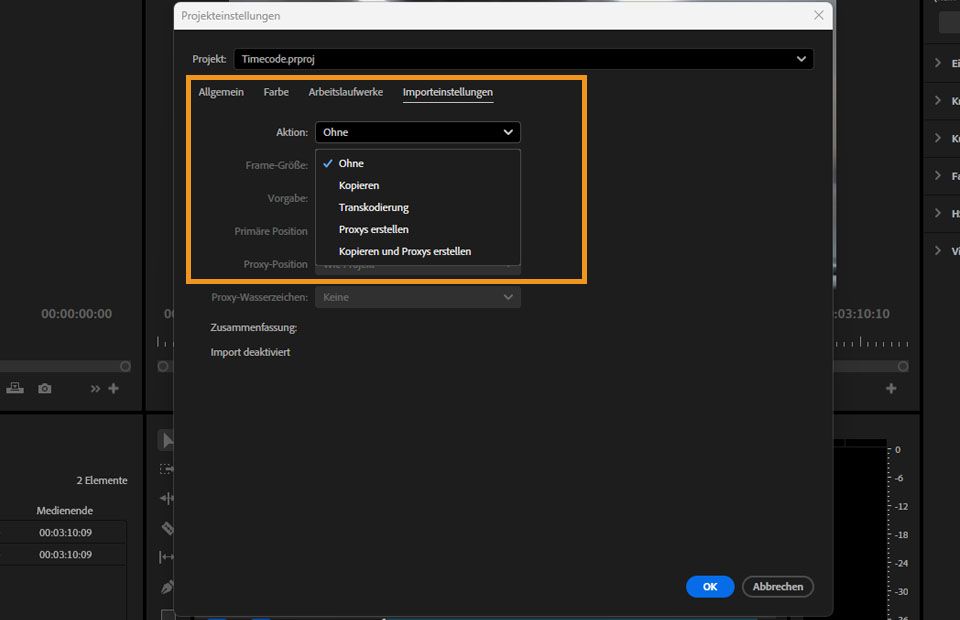Open the Proxy-Wasserzeichen dropdown
This screenshot has width=960, height=620.
point(418,297)
